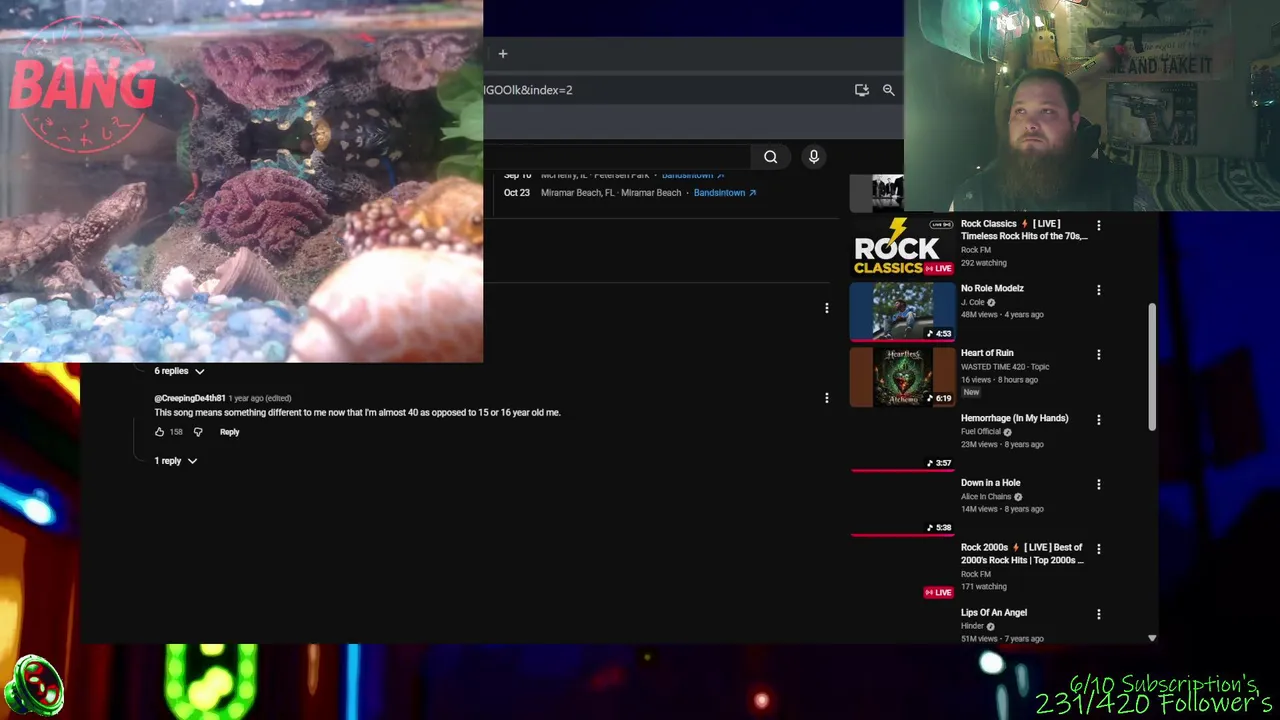Open Bandsintown link for the Sep show
The width and height of the screenshot is (1280, 720).
693,176
